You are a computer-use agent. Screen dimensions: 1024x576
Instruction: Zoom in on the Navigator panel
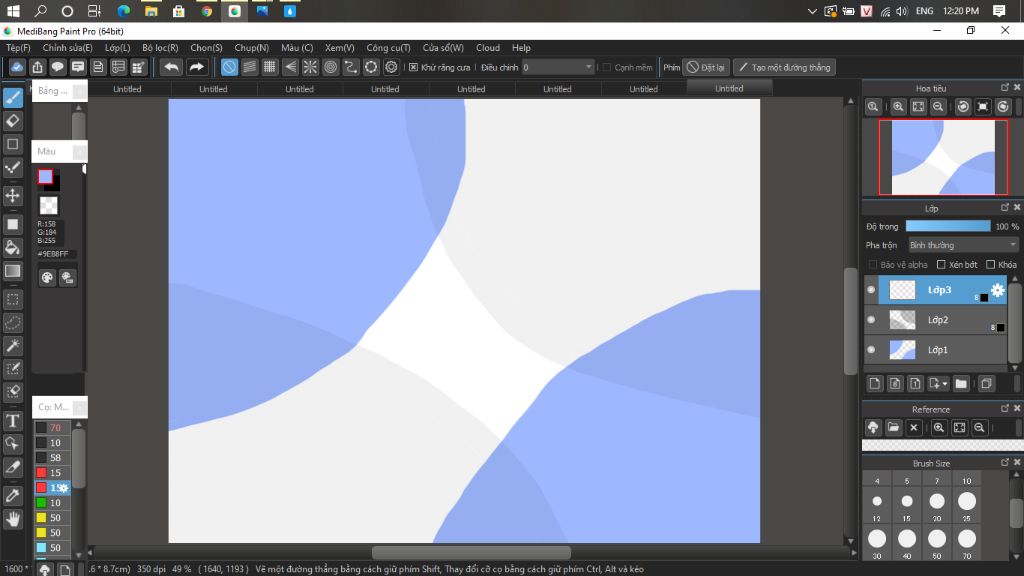click(898, 106)
